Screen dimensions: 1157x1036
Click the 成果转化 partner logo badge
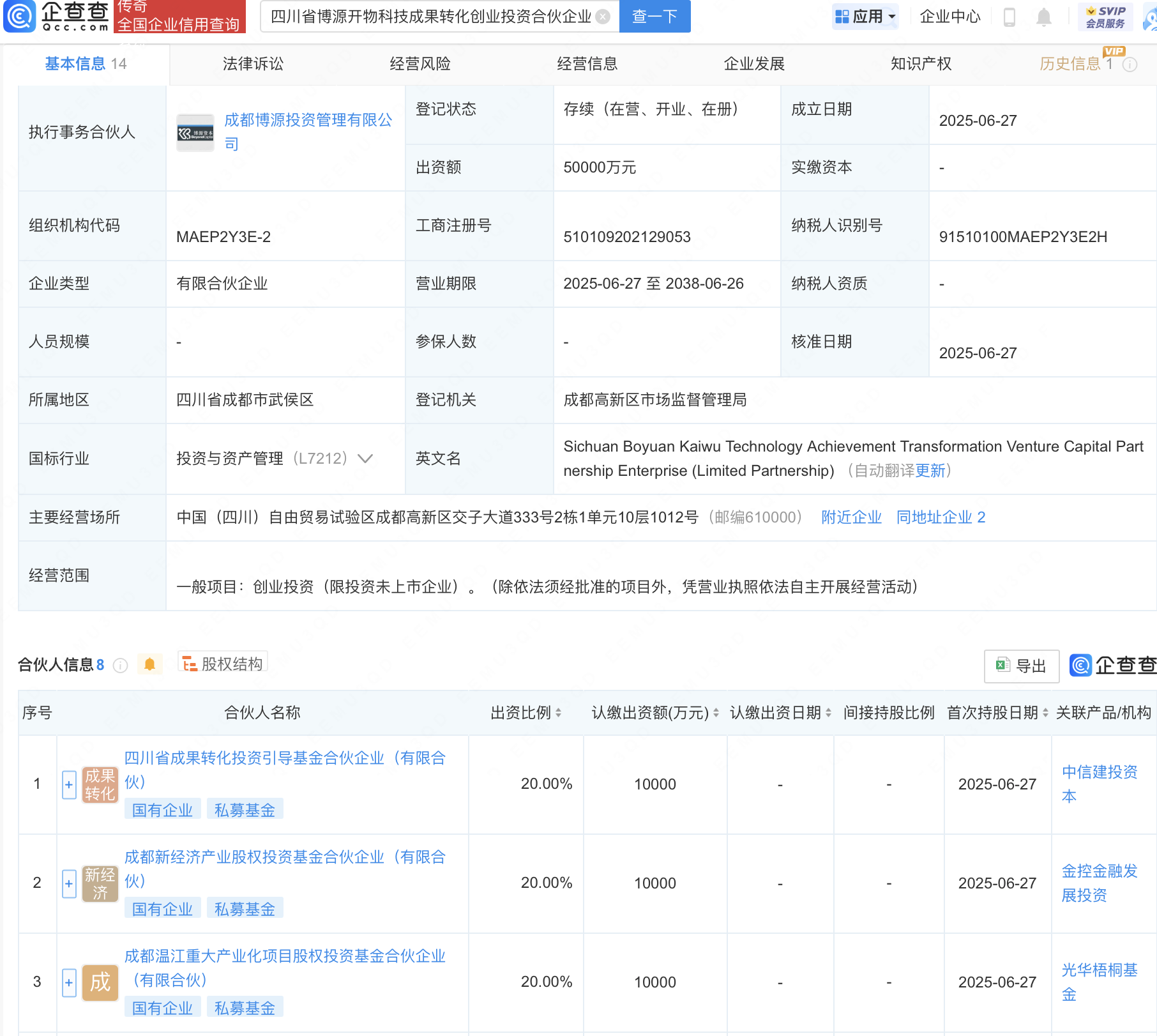tap(100, 784)
